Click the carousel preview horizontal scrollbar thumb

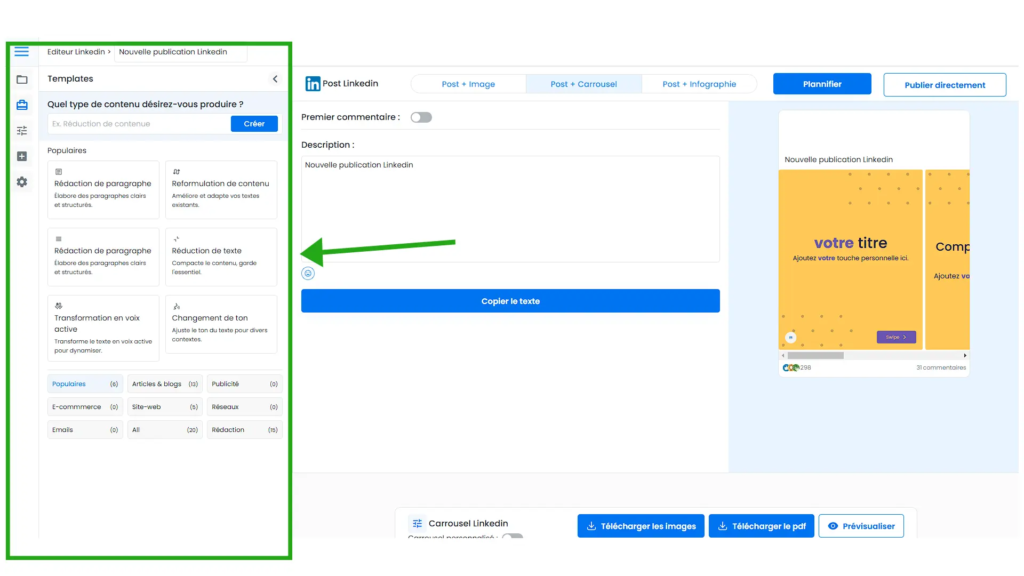816,356
